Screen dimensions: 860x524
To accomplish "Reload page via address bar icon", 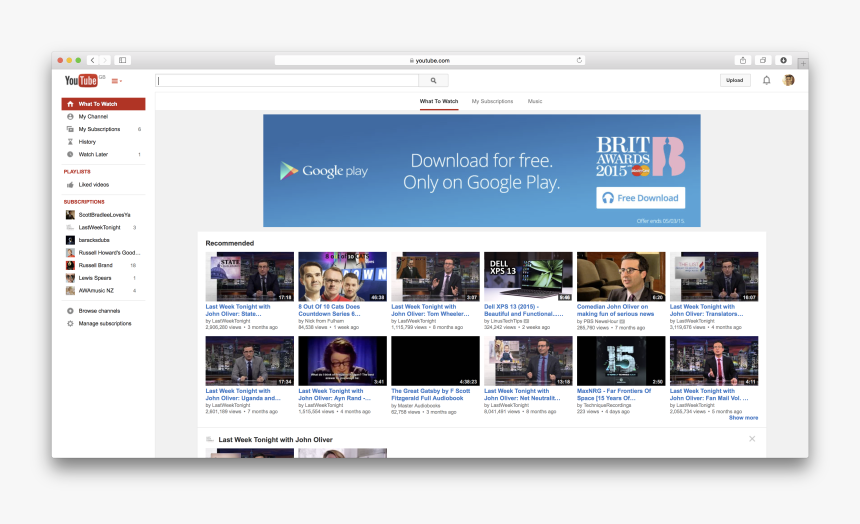I will (579, 60).
